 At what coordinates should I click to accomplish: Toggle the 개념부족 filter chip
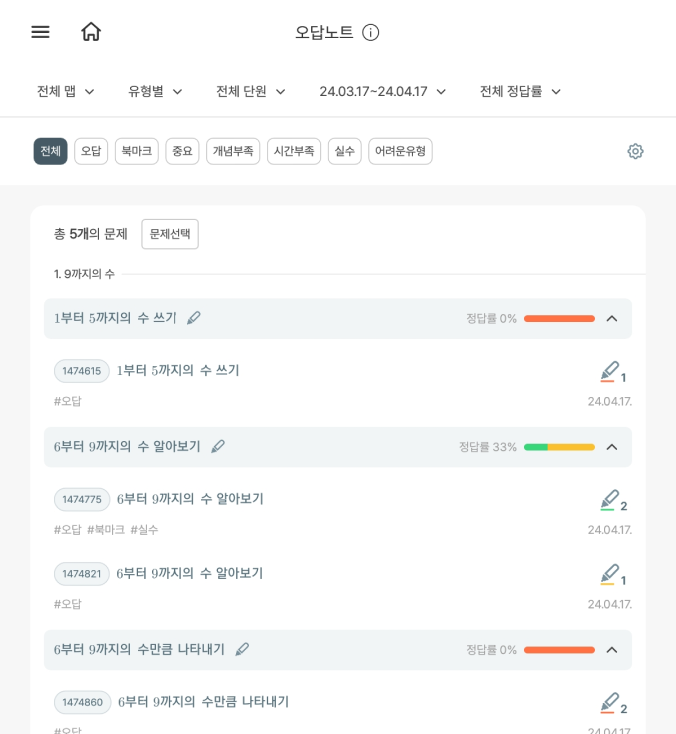point(233,151)
